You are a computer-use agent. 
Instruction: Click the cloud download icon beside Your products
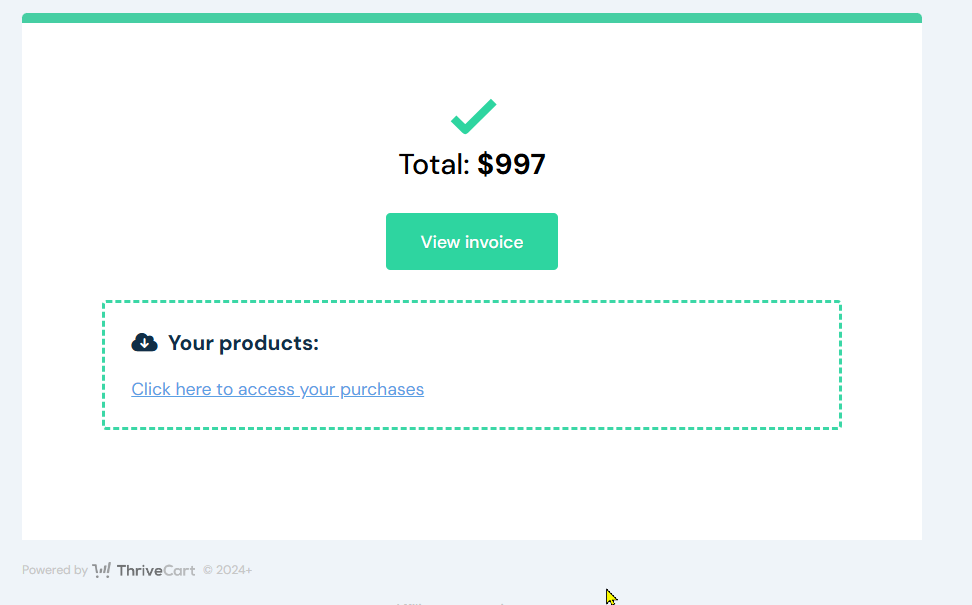coord(144,342)
